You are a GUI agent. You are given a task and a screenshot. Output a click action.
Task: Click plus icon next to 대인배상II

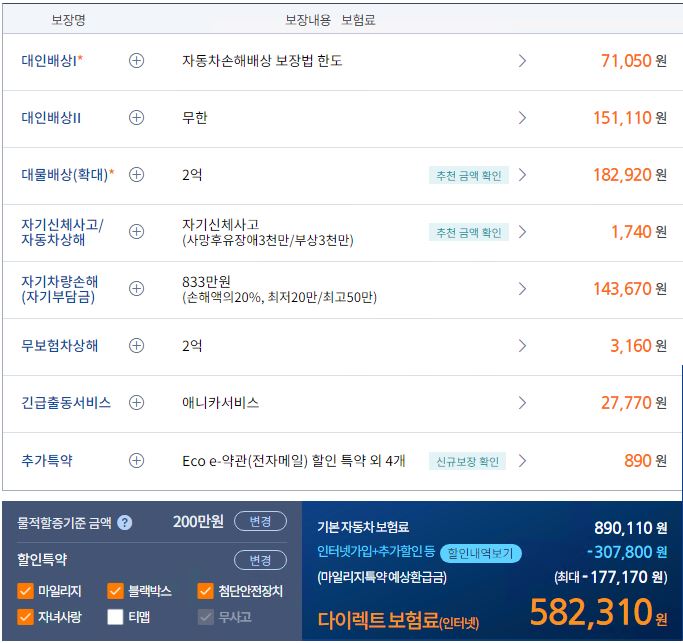(136, 118)
